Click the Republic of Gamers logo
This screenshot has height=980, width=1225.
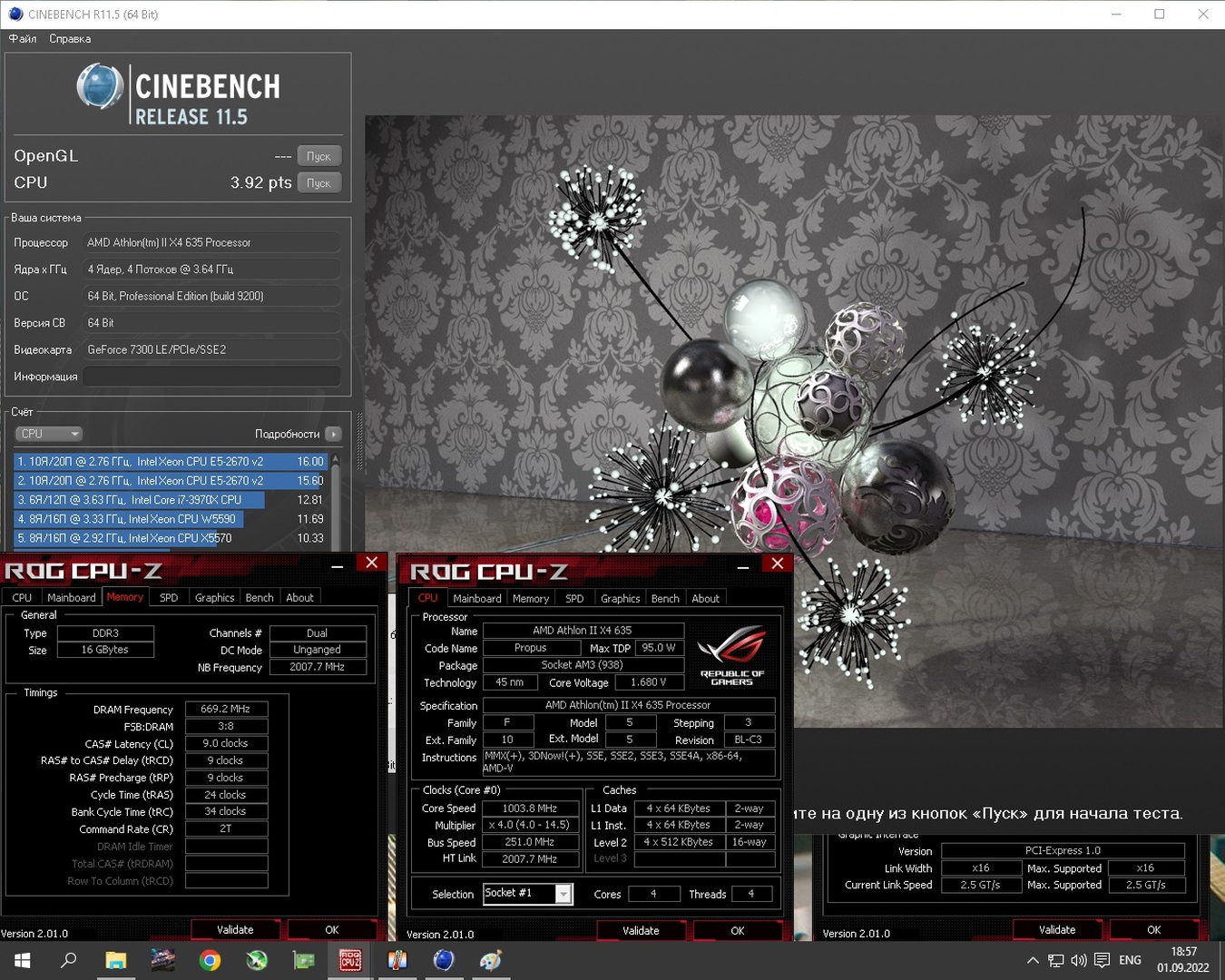(731, 654)
